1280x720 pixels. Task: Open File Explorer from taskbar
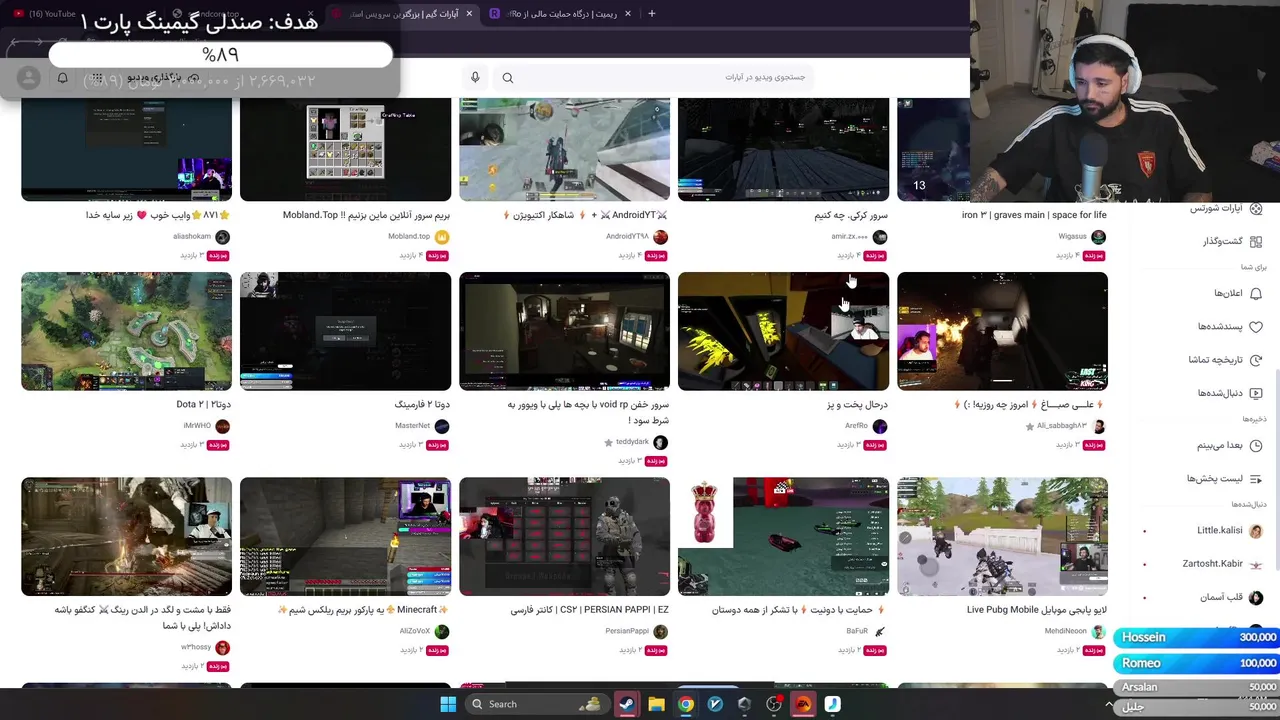[x=656, y=704]
